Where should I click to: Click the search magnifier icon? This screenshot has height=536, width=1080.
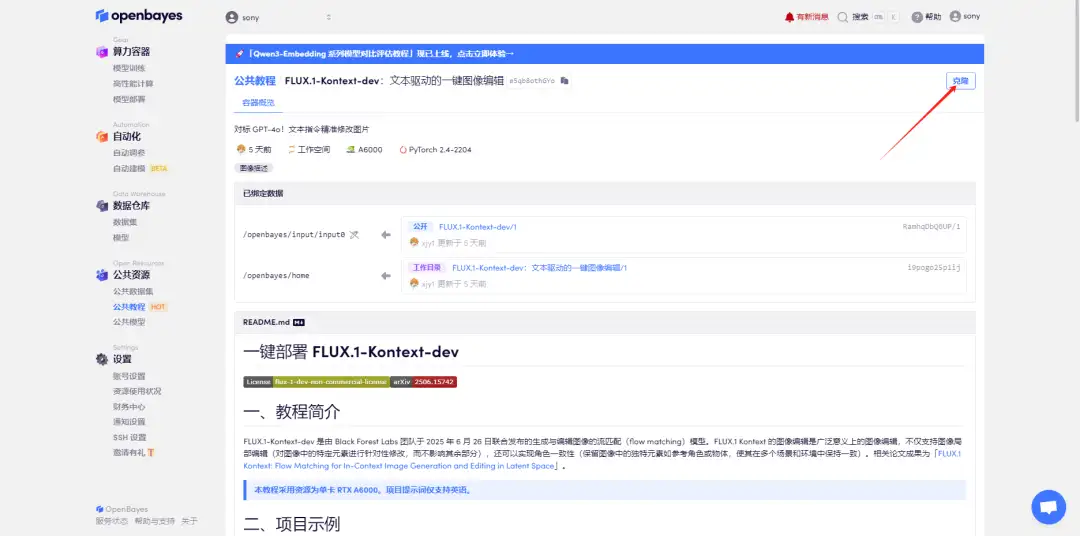tap(842, 17)
